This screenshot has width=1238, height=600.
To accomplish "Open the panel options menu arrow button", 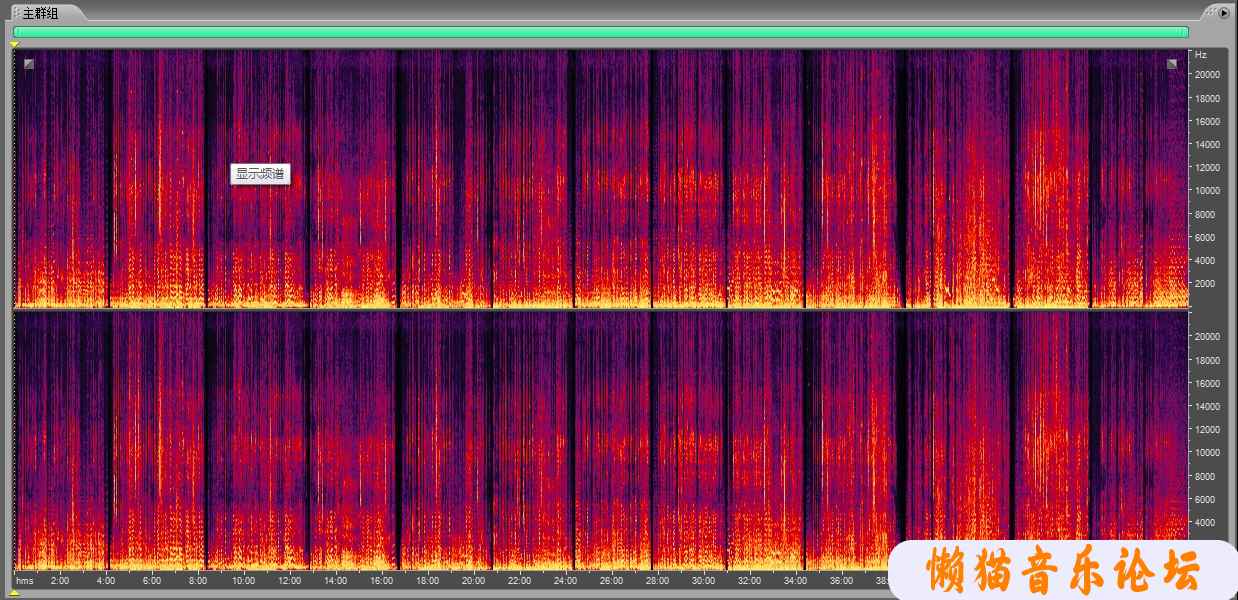I will tap(1223, 13).
